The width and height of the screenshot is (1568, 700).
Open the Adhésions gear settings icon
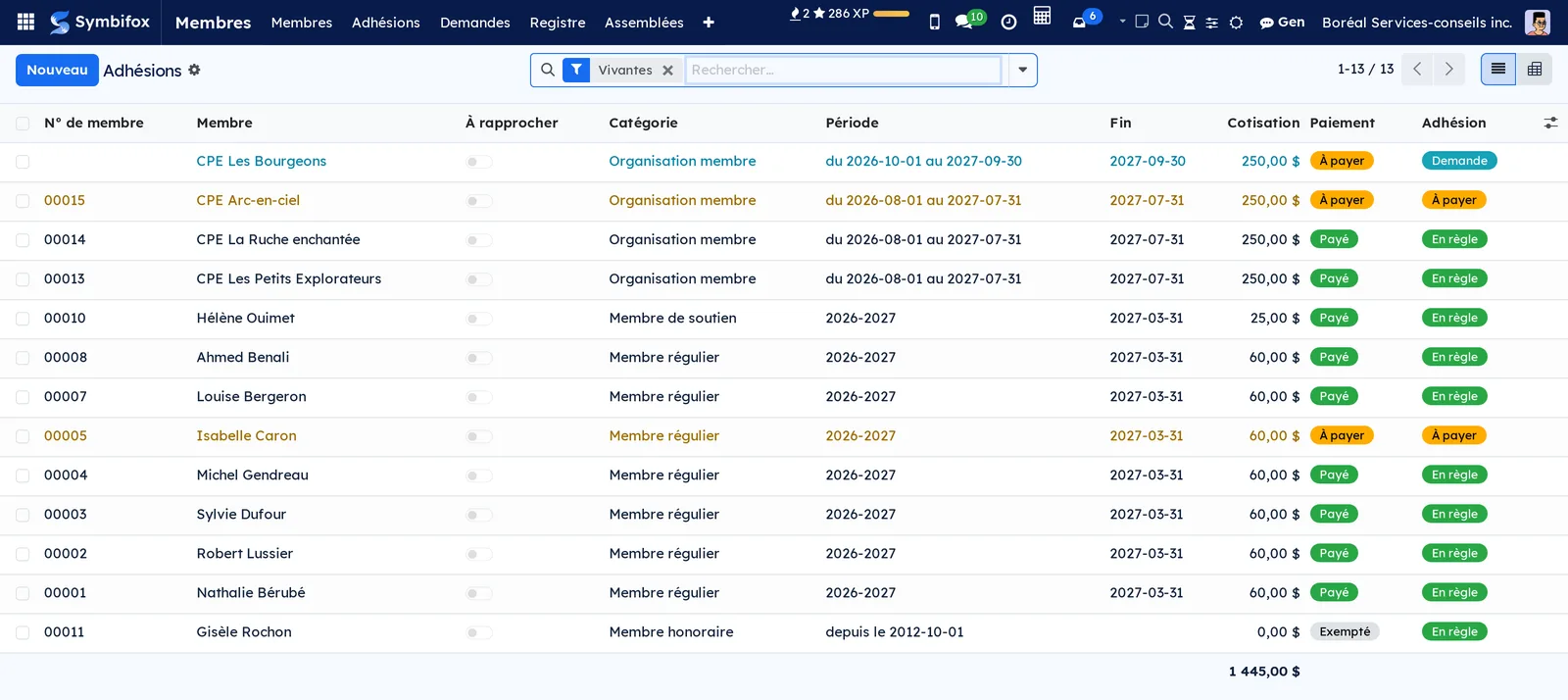(194, 70)
